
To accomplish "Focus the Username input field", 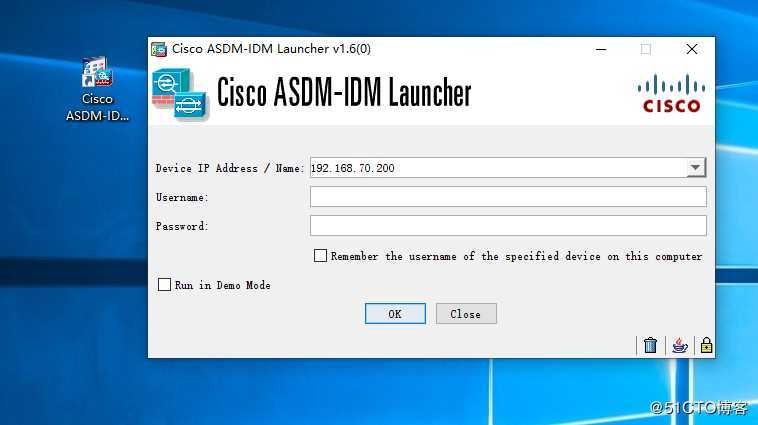I will coord(508,197).
